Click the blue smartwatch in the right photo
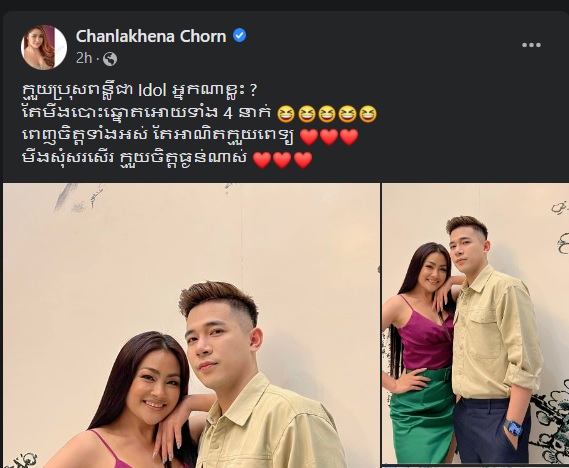 click(x=513, y=428)
